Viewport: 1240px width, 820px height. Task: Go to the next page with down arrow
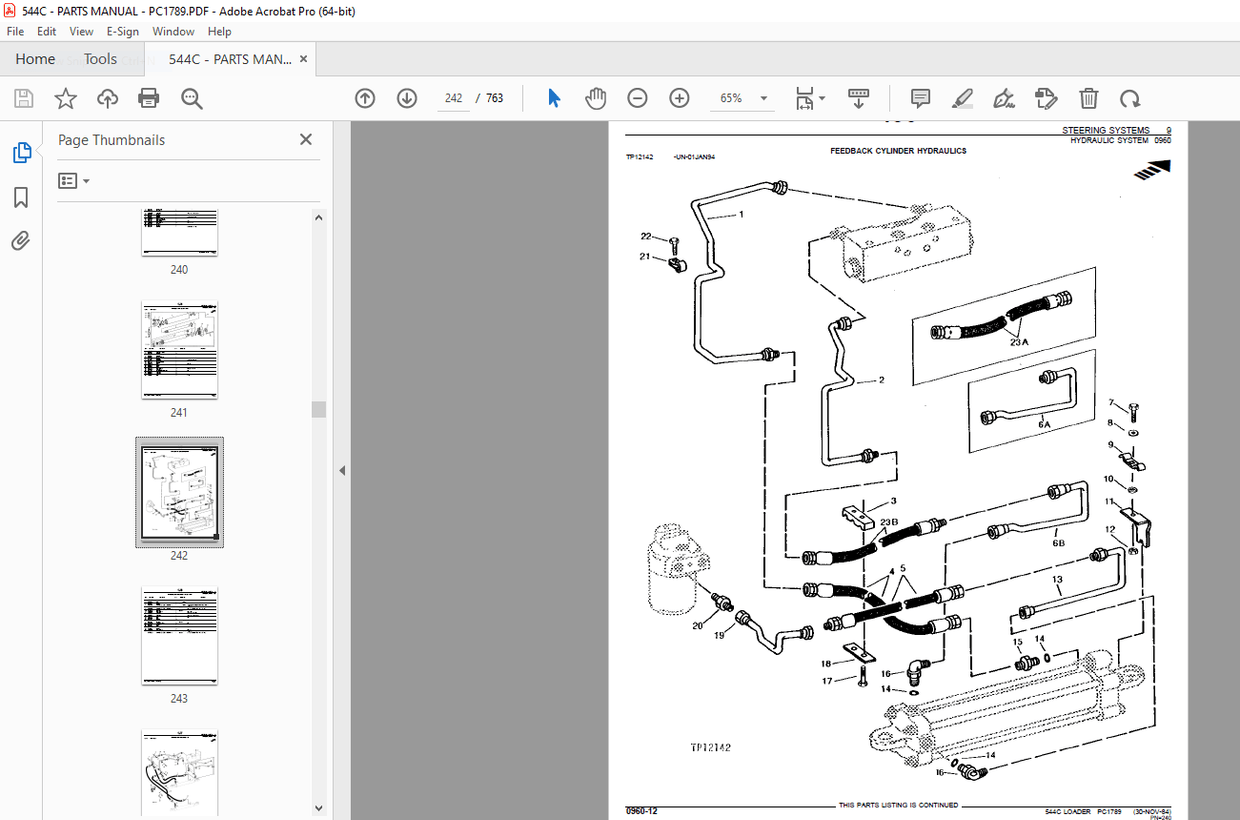click(406, 98)
